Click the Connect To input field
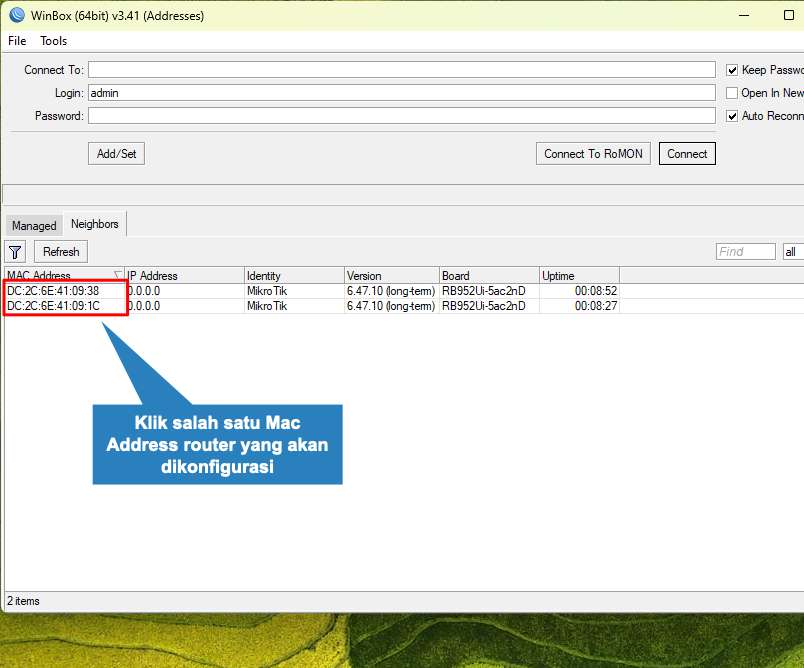The height and width of the screenshot is (668, 804). pyautogui.click(x=401, y=70)
